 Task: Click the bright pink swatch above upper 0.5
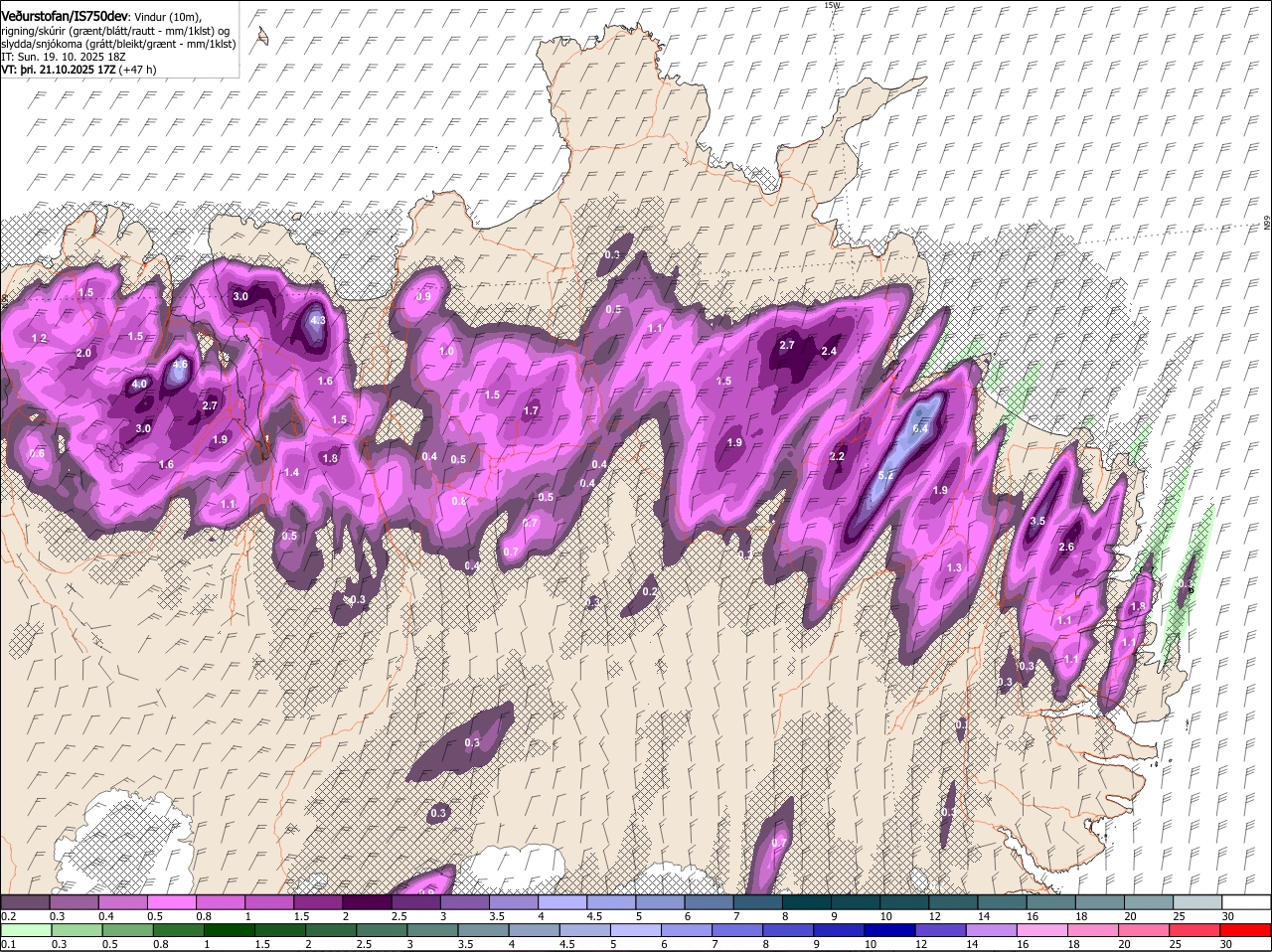click(x=172, y=901)
